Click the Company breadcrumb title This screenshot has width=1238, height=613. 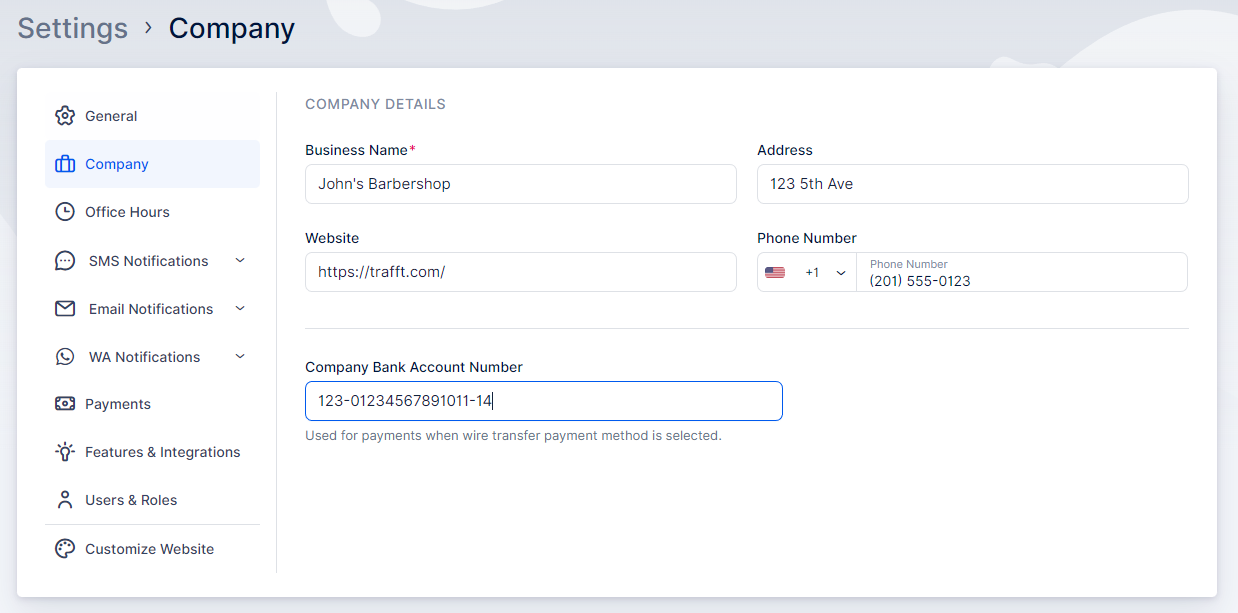click(x=232, y=28)
